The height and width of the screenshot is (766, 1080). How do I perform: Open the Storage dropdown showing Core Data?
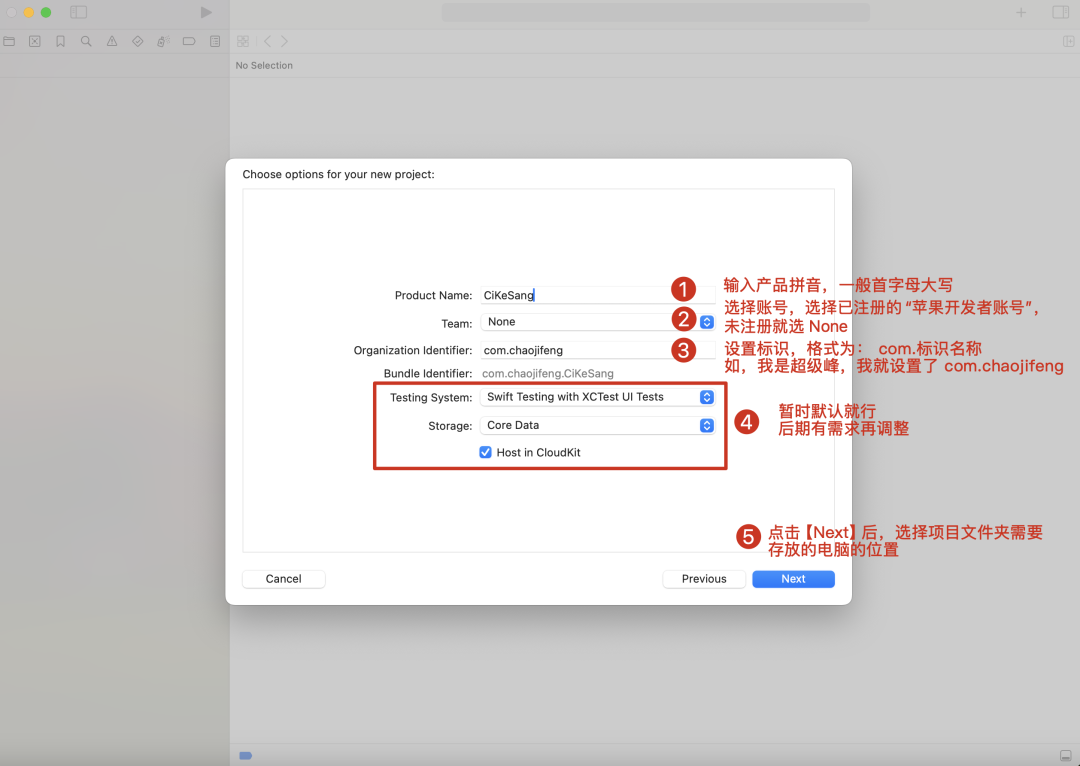tap(597, 425)
